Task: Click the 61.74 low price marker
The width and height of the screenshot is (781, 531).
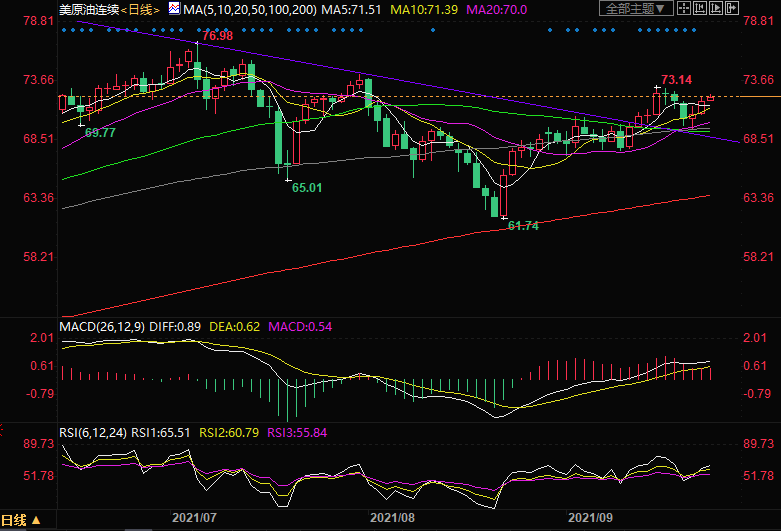Action: click(523, 226)
